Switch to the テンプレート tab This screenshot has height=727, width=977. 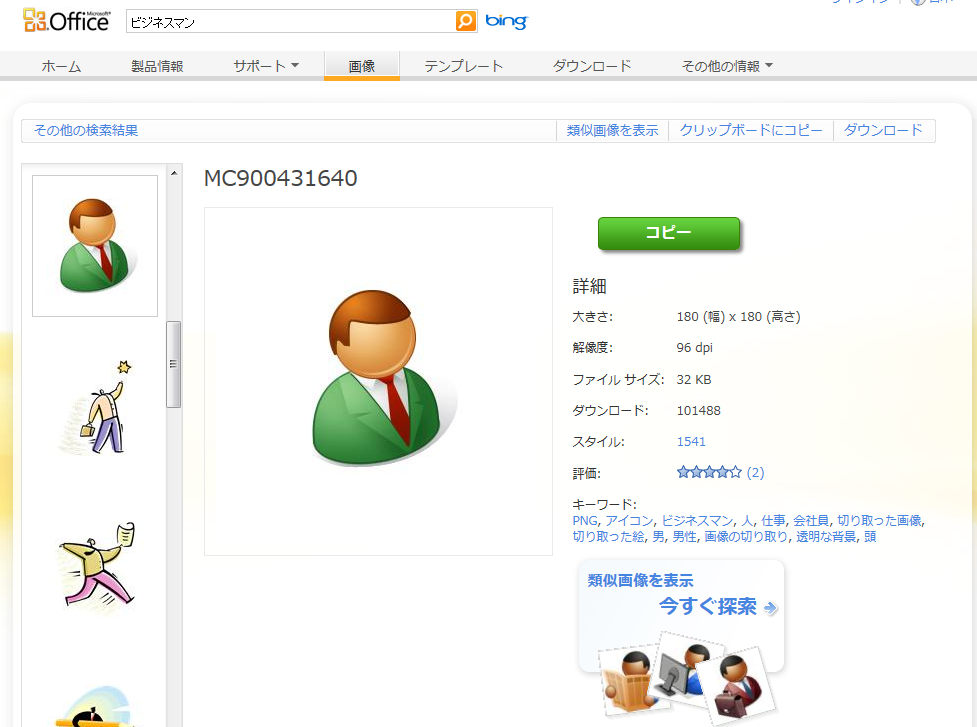coord(463,66)
